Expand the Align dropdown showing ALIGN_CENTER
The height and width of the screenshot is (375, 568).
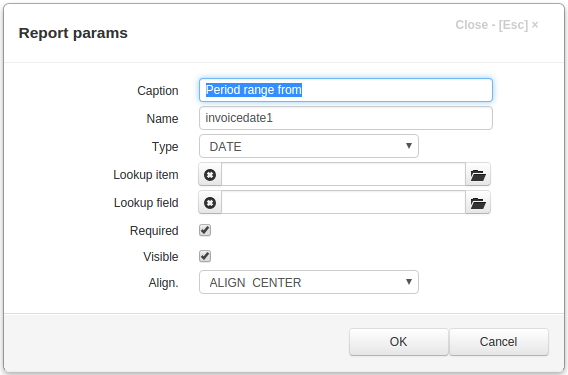[309, 282]
